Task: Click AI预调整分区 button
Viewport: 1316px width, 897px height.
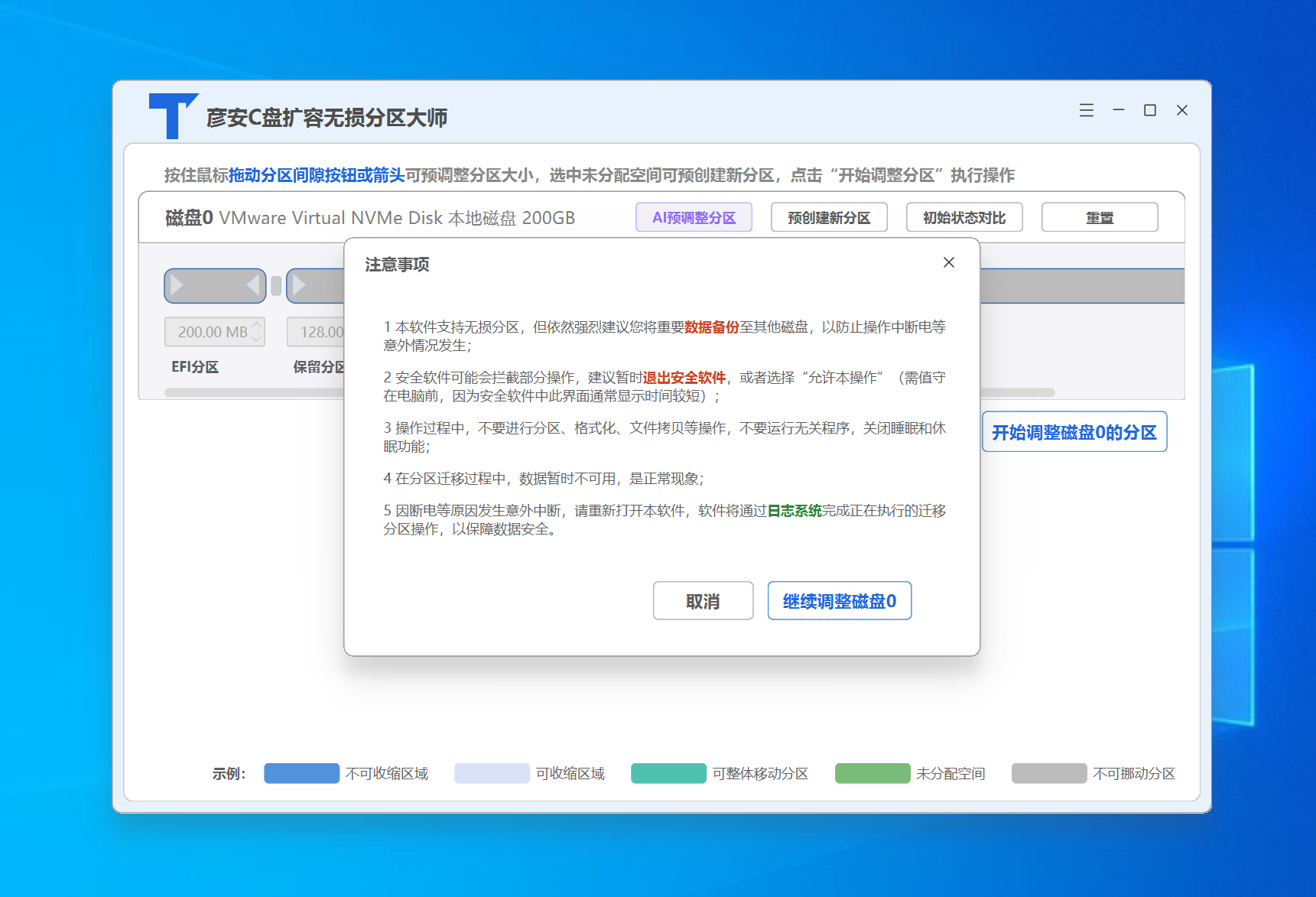Action: [694, 217]
